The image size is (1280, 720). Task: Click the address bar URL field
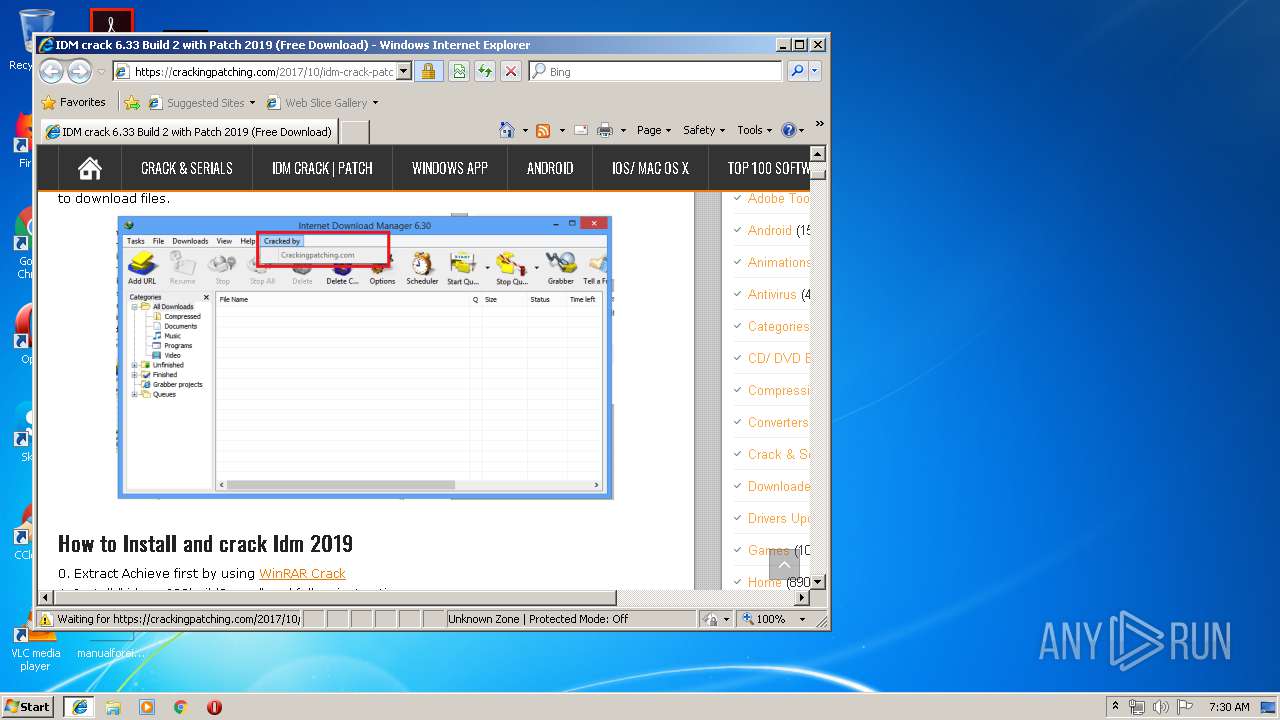click(x=255, y=71)
